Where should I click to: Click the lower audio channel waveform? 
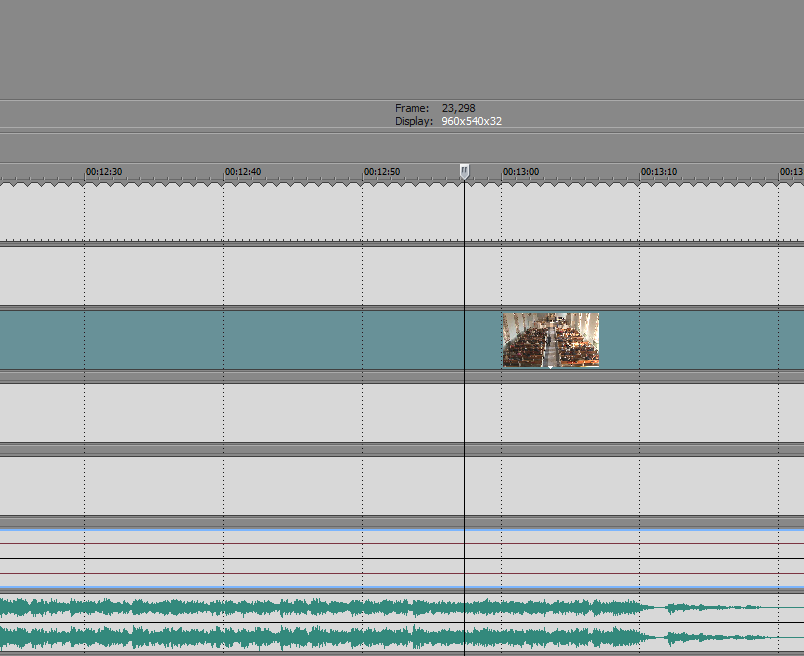pyautogui.click(x=402, y=639)
